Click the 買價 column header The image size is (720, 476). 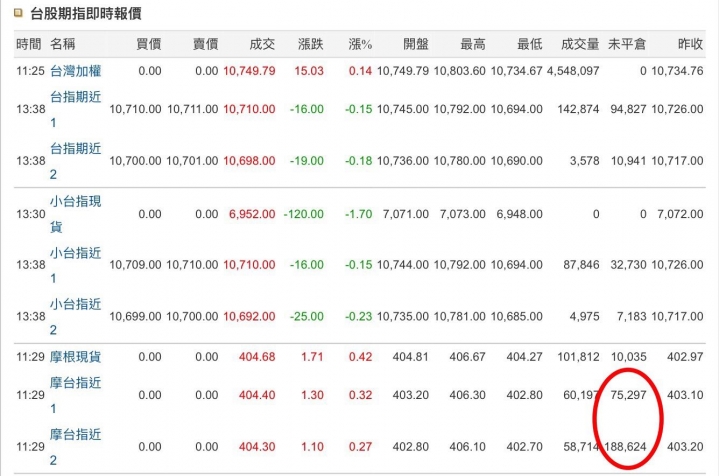149,44
